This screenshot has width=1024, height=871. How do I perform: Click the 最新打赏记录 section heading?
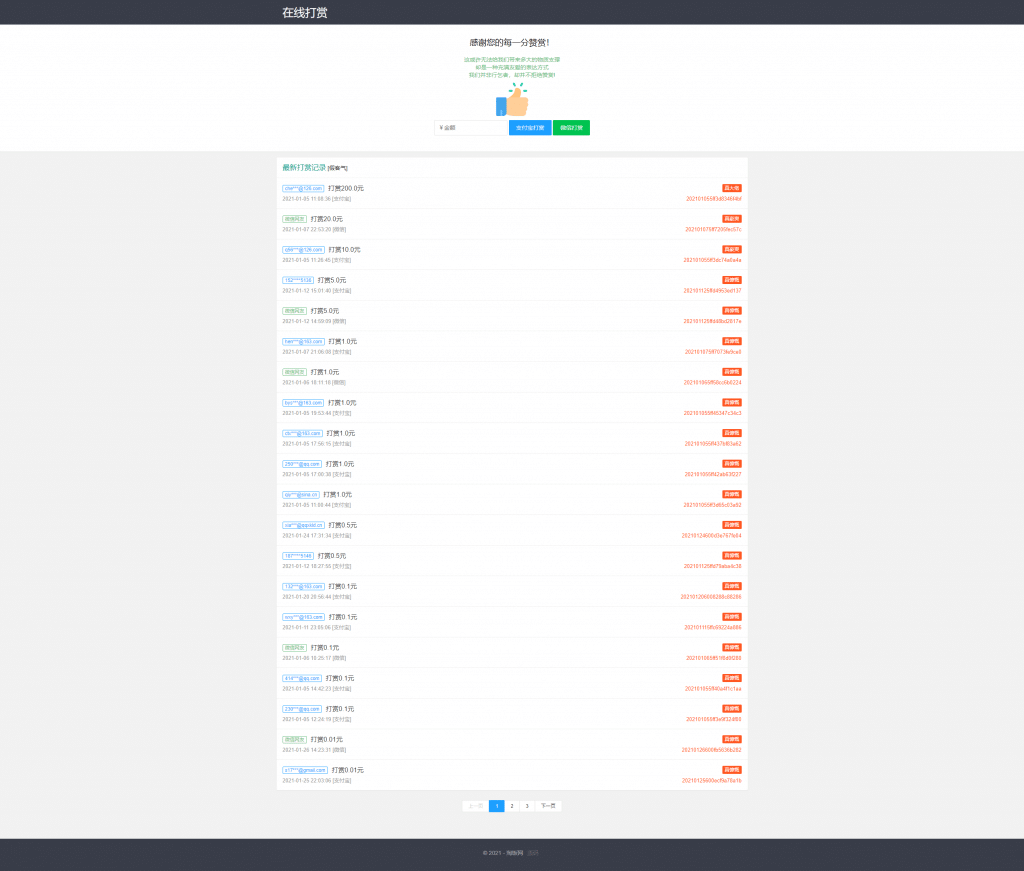pos(304,168)
